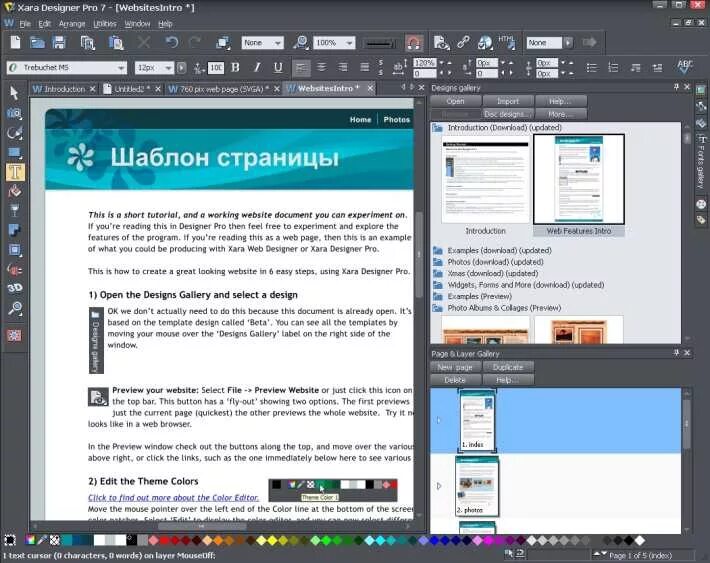Toggle left text alignment

click(301, 68)
